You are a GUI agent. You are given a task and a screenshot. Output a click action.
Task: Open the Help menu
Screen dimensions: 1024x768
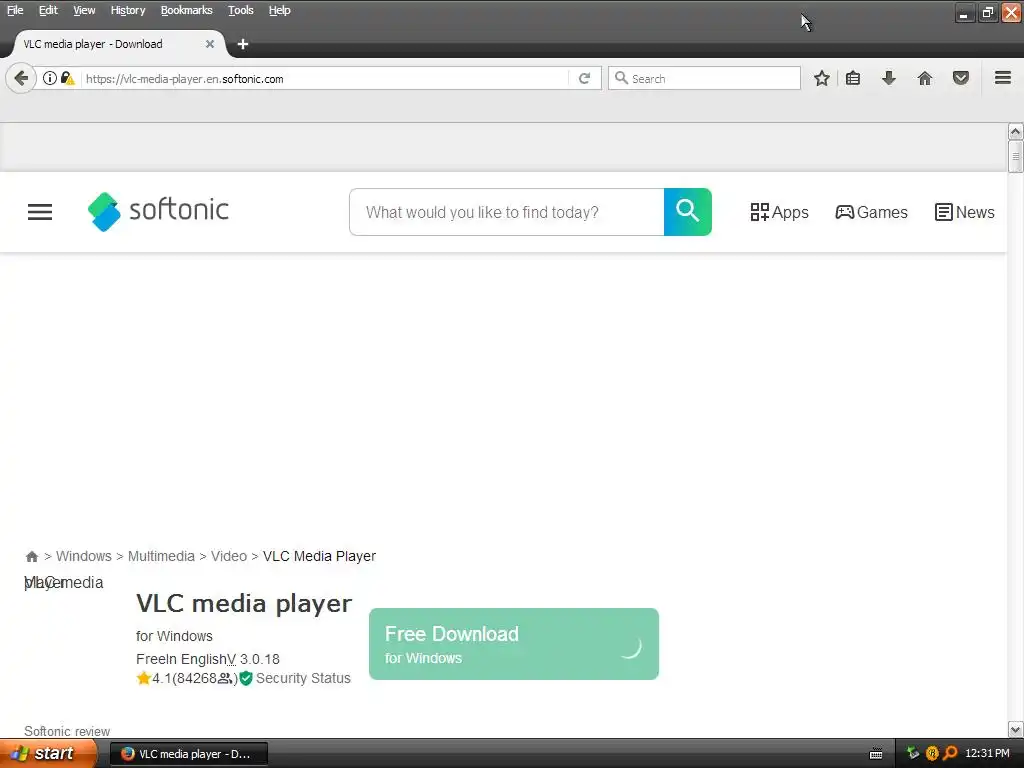[x=280, y=10]
